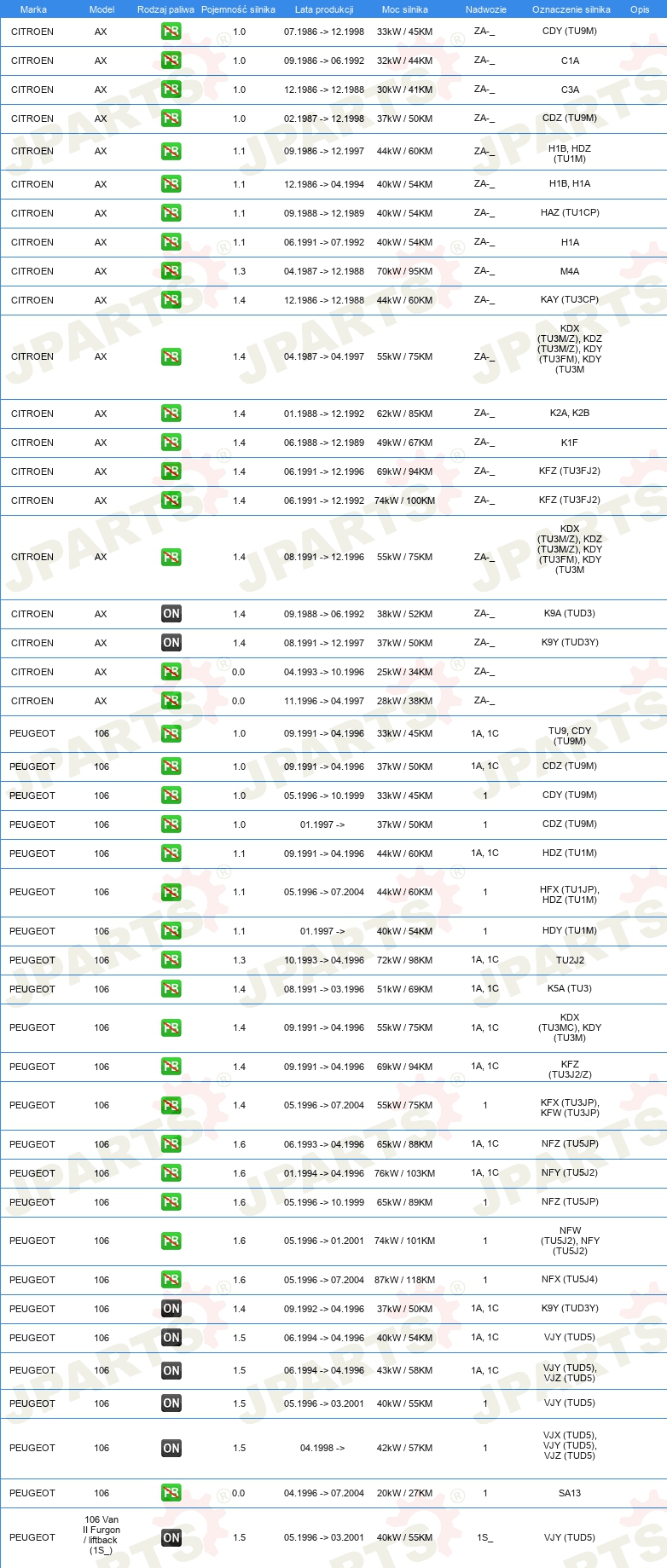667x1568 pixels.
Task: Click the 20kW / 27KM power value
Action: tap(405, 1493)
